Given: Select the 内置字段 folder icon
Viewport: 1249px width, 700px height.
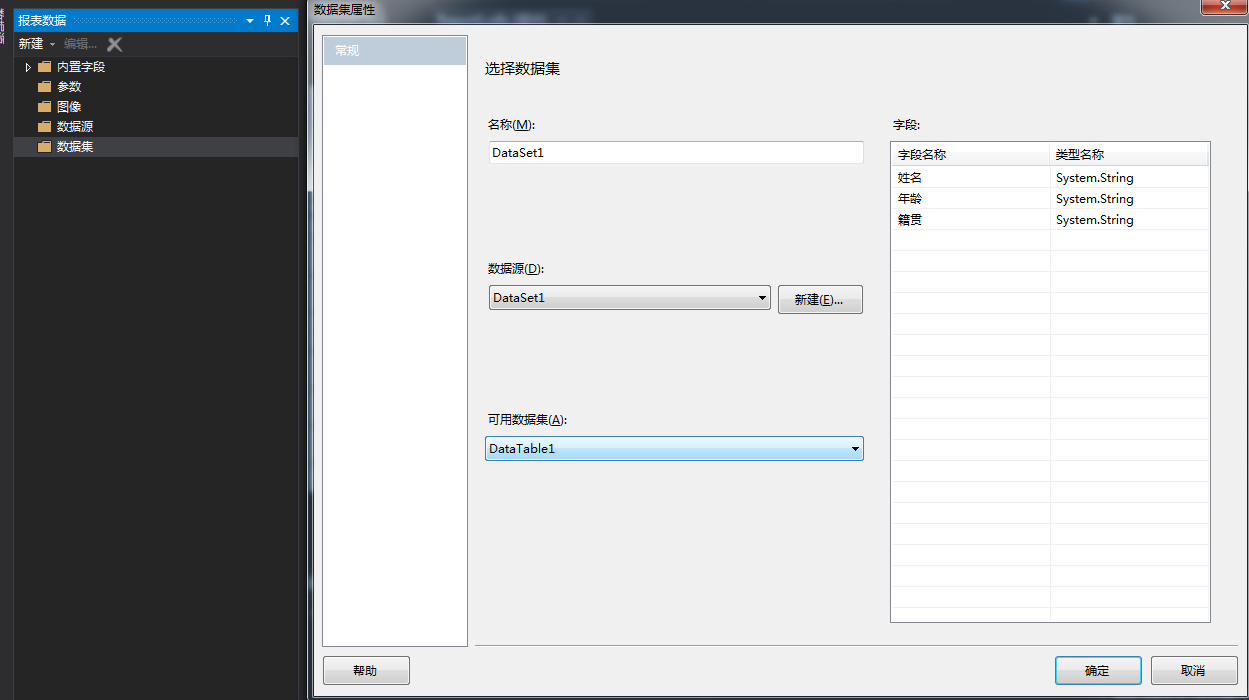Looking at the screenshot, I should tap(44, 66).
